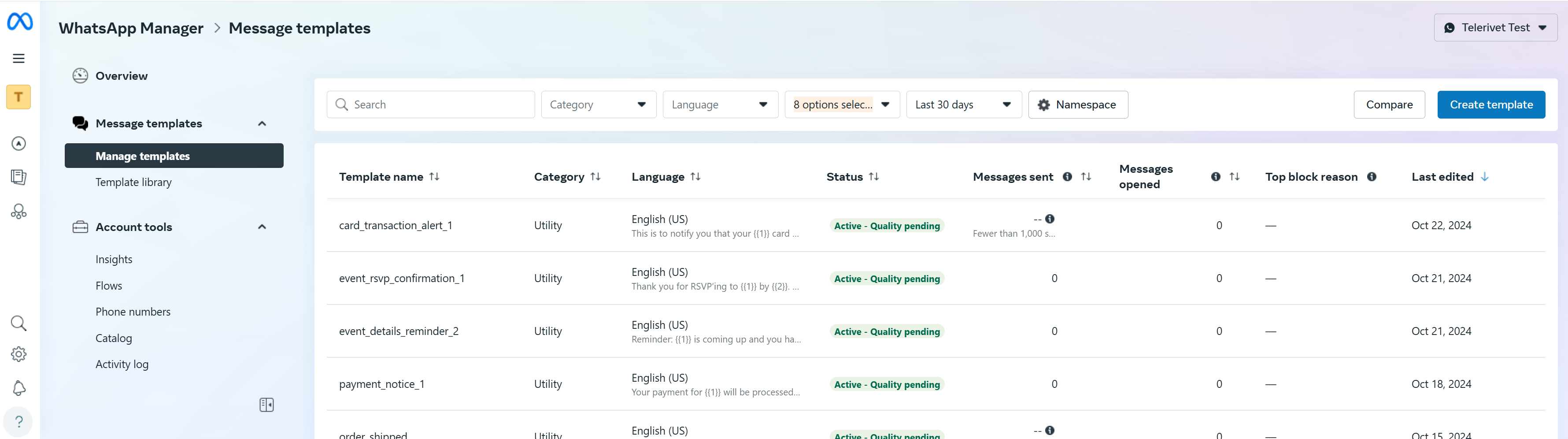Show info for Messages opened column
The image size is (1568, 439).
(1216, 177)
